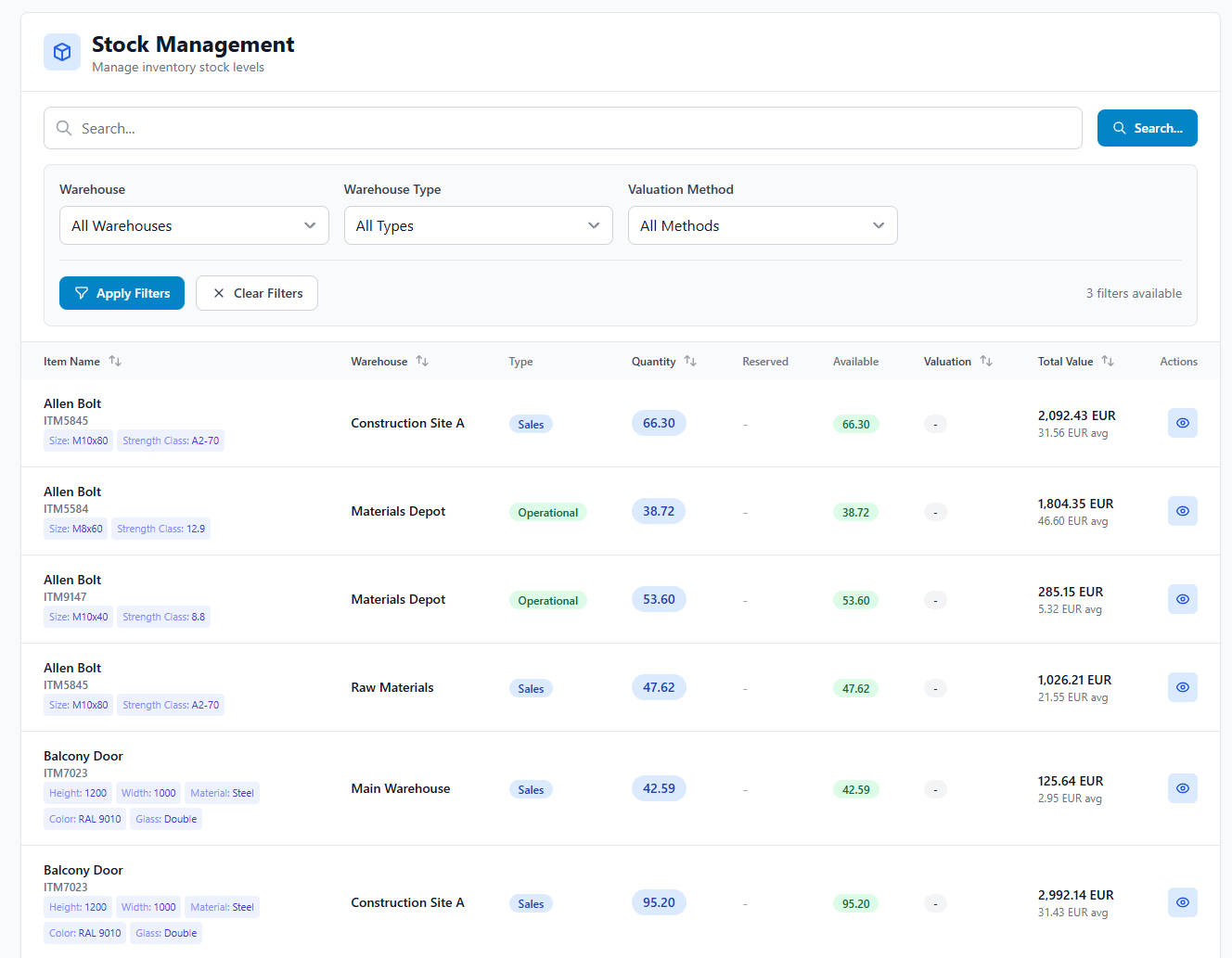The width and height of the screenshot is (1232, 958).
Task: Sort the Valuation column using its sort icon
Action: pyautogui.click(x=987, y=362)
